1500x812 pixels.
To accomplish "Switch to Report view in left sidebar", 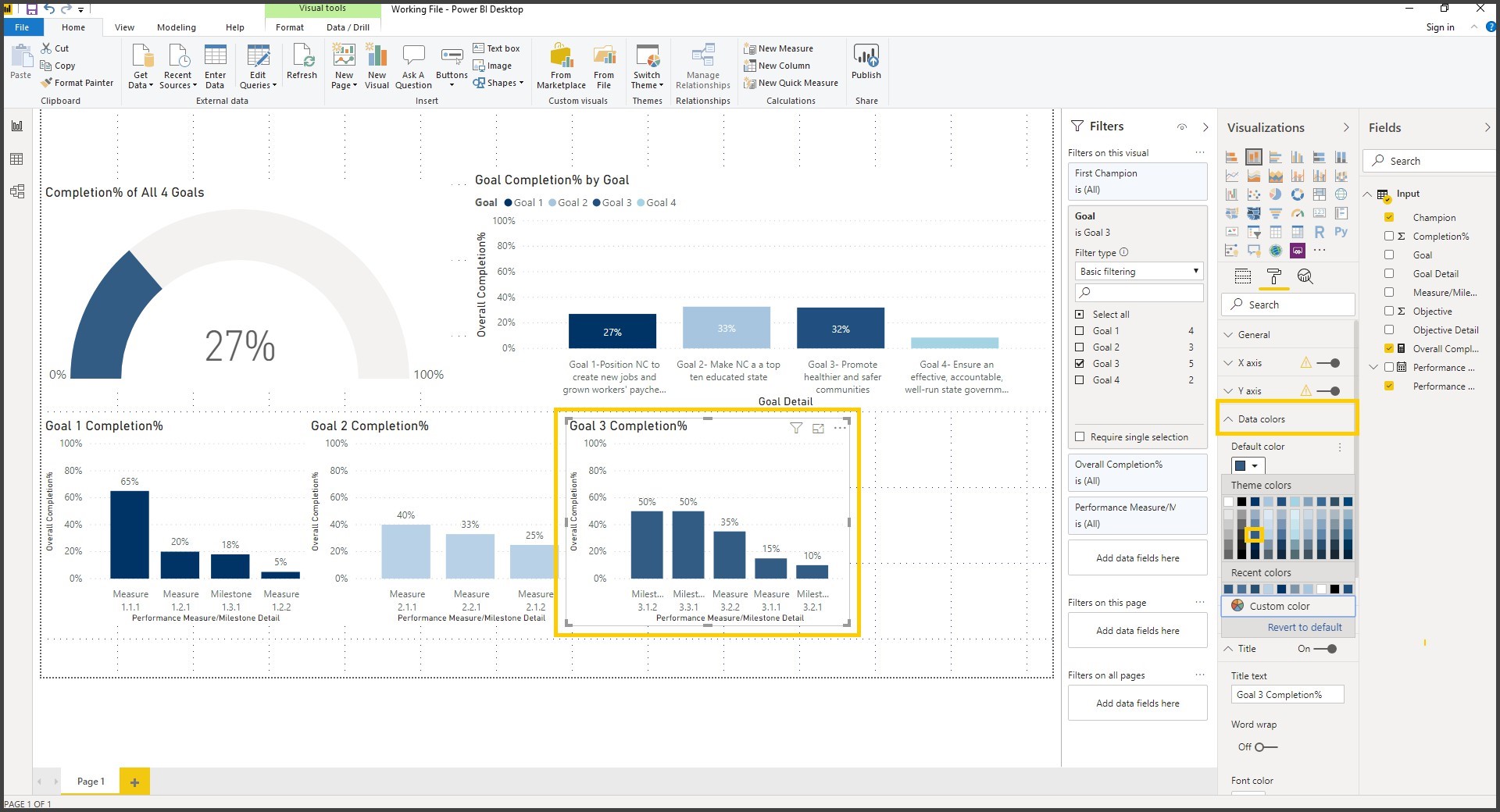I will (x=17, y=126).
